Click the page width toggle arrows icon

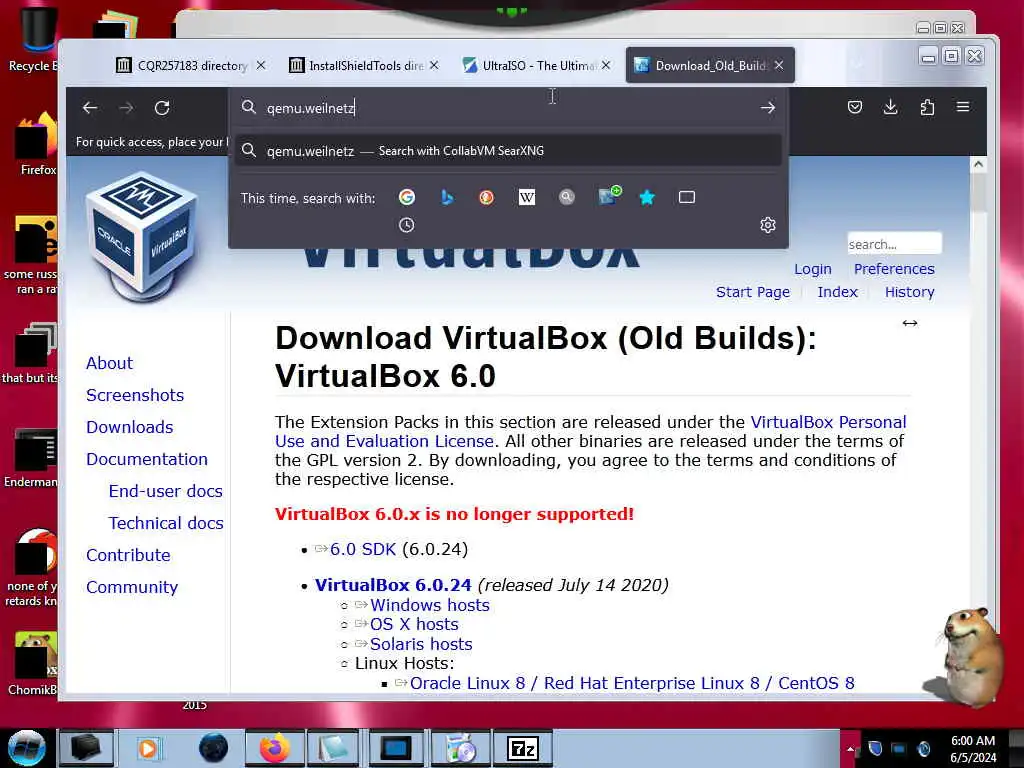(910, 323)
